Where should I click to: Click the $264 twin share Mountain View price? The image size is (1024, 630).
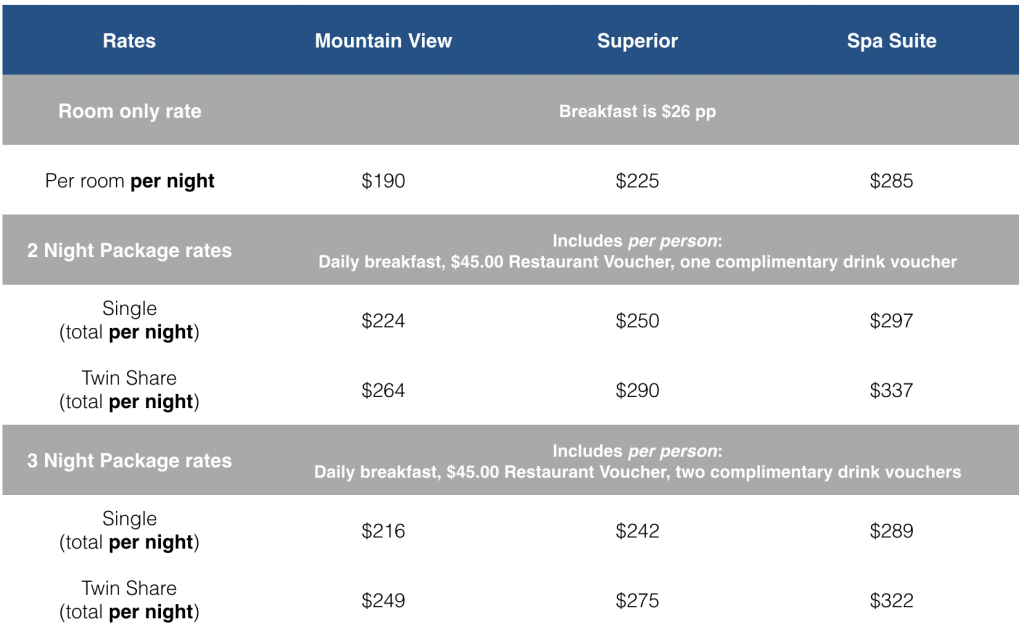pyautogui.click(x=383, y=390)
